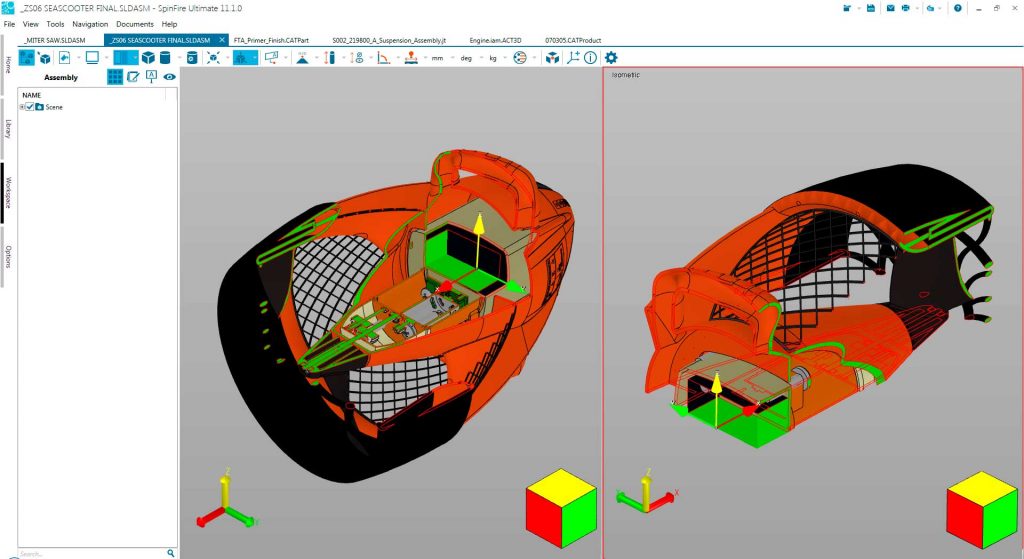Open the View menu
1024x559 pixels.
click(31, 24)
